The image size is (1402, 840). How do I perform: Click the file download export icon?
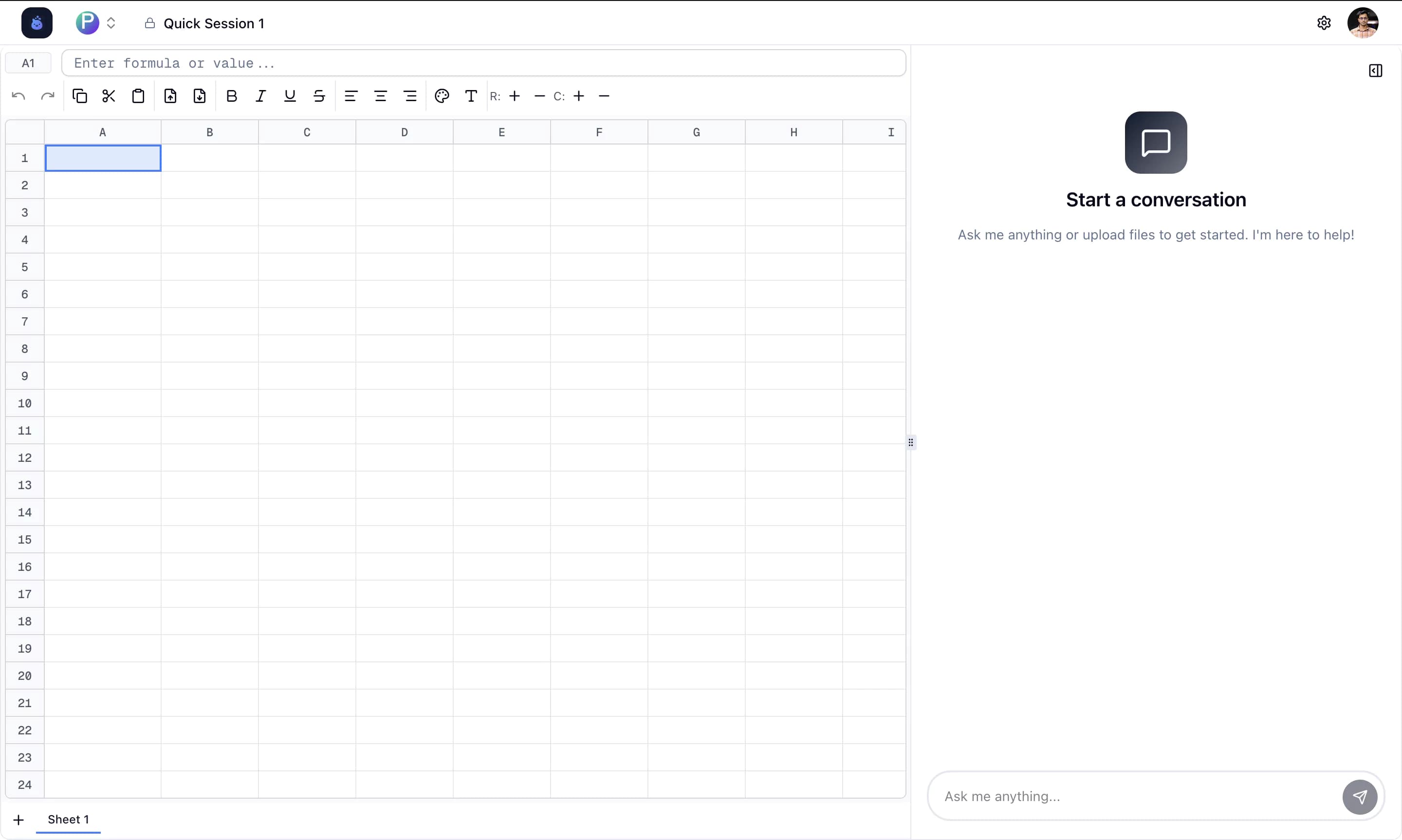(199, 96)
